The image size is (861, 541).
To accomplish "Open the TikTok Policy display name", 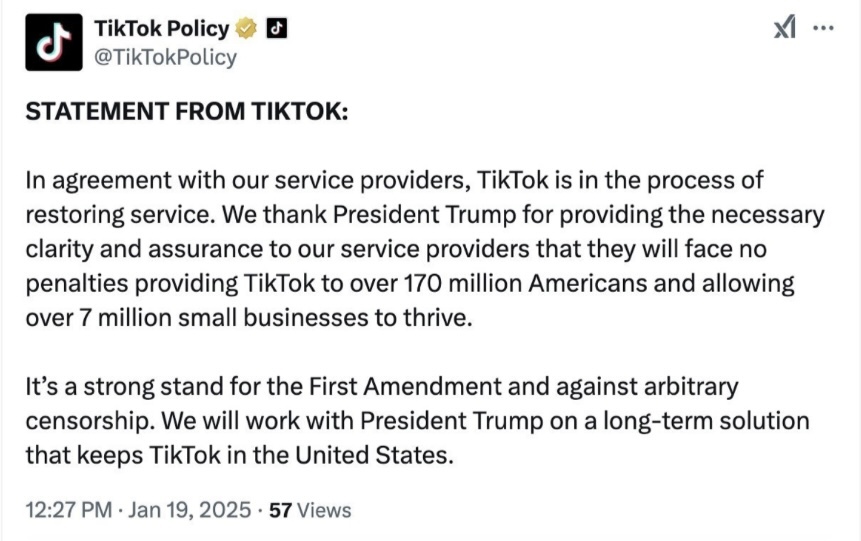I will (x=161, y=29).
